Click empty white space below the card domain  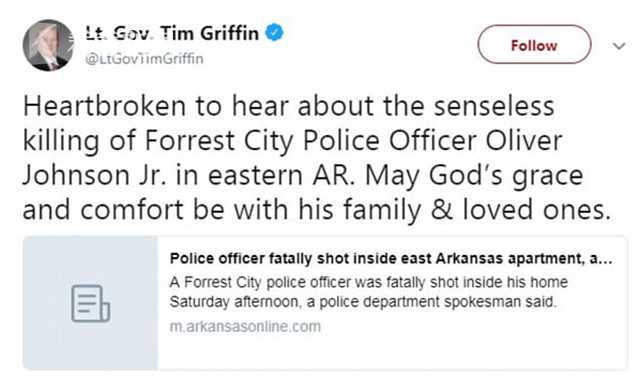tap(392, 353)
